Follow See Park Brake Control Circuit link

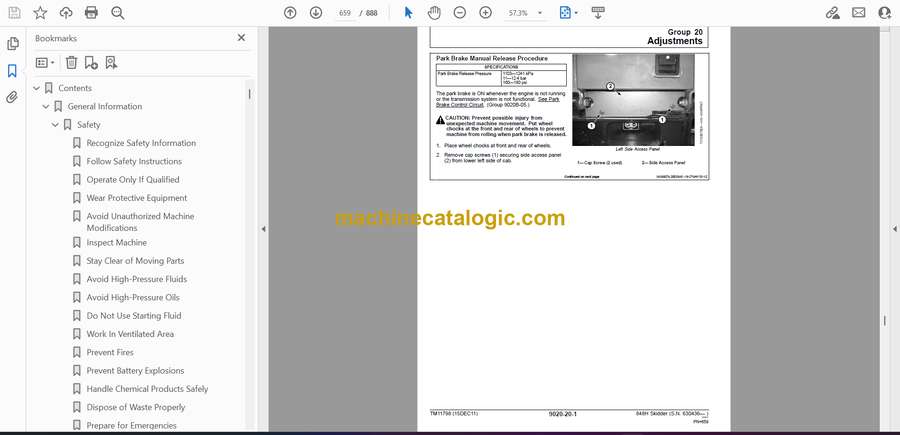pos(498,102)
